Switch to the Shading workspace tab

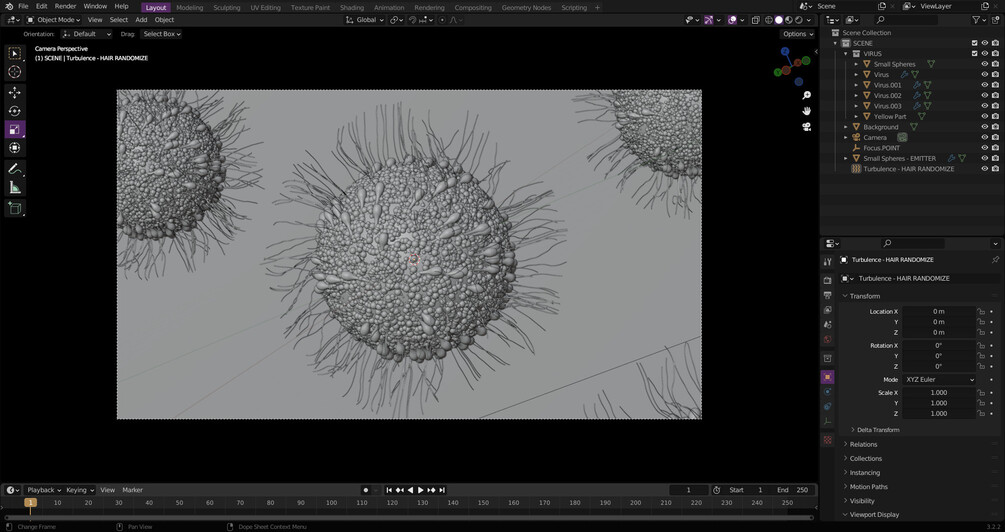pyautogui.click(x=351, y=7)
